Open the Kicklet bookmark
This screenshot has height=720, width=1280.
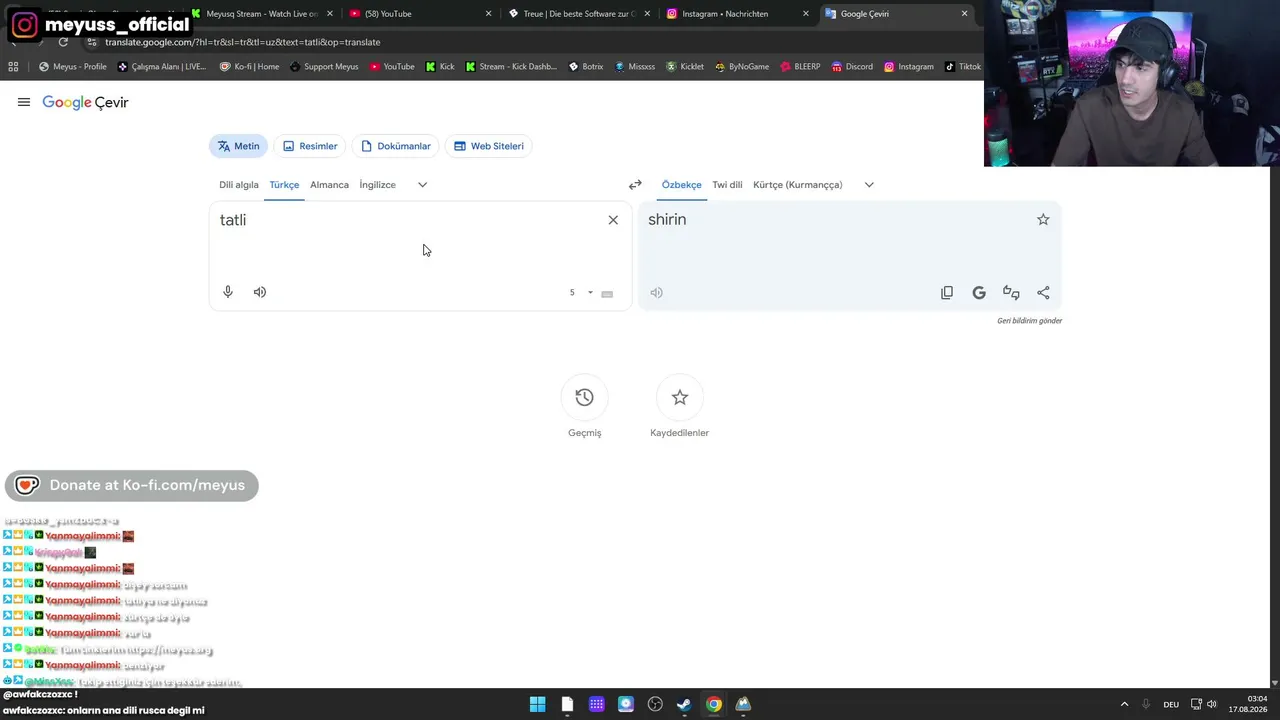coord(685,67)
